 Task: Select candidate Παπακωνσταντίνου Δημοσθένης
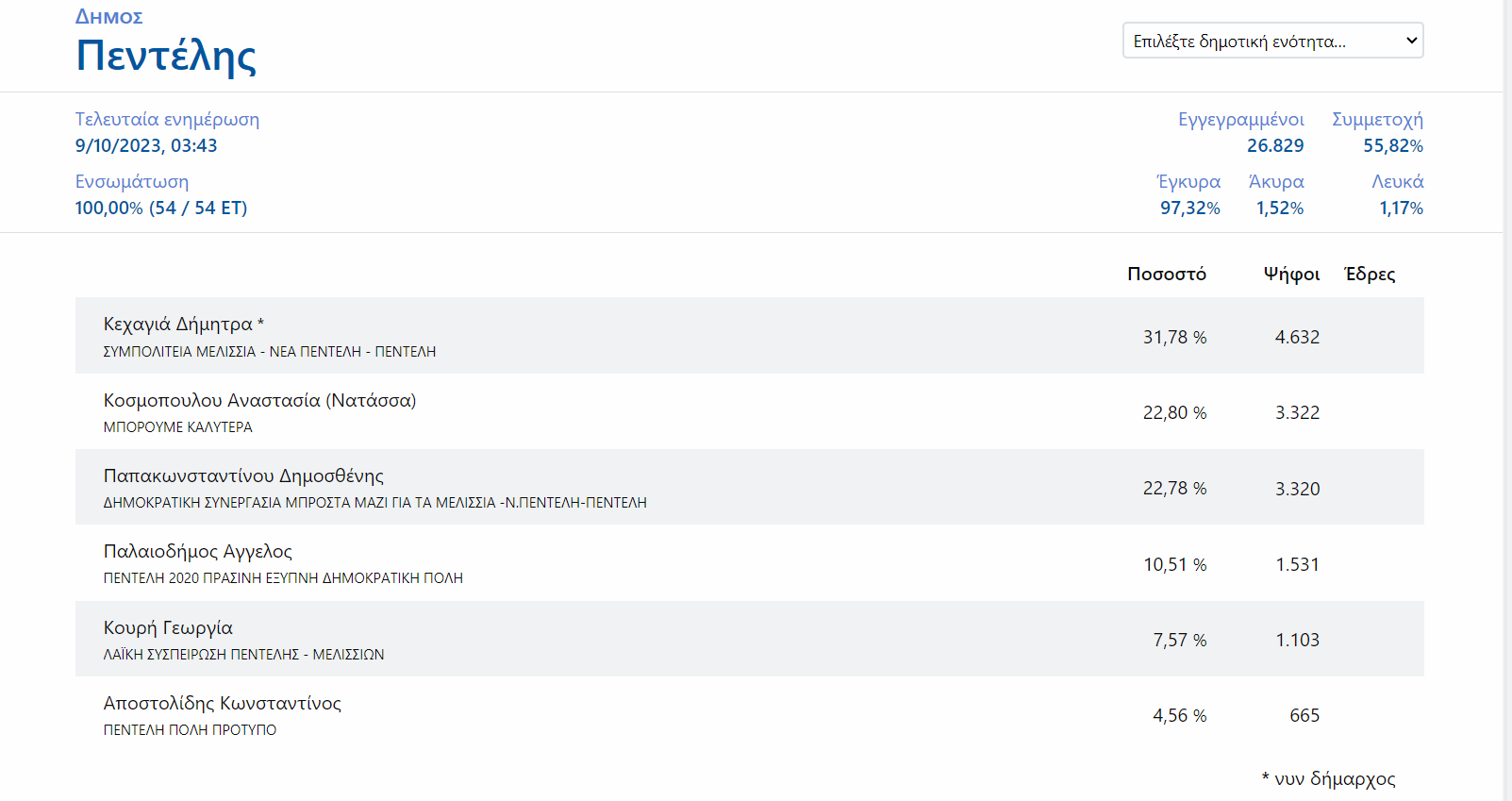click(x=244, y=476)
